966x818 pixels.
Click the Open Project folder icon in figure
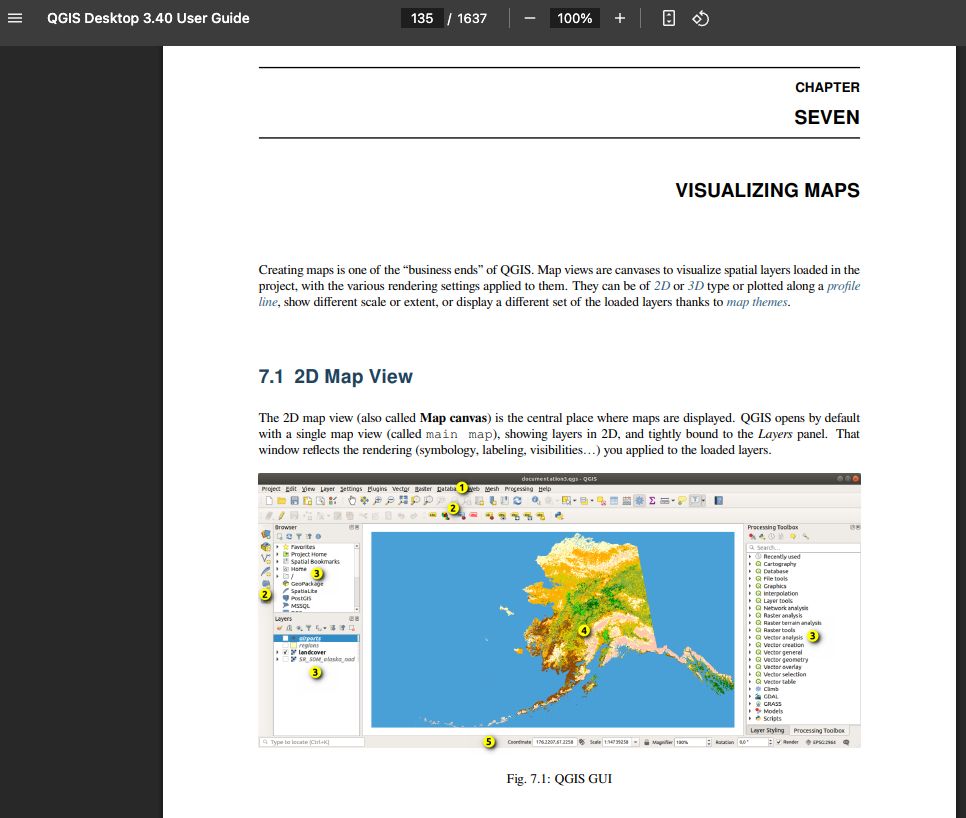pos(282,501)
